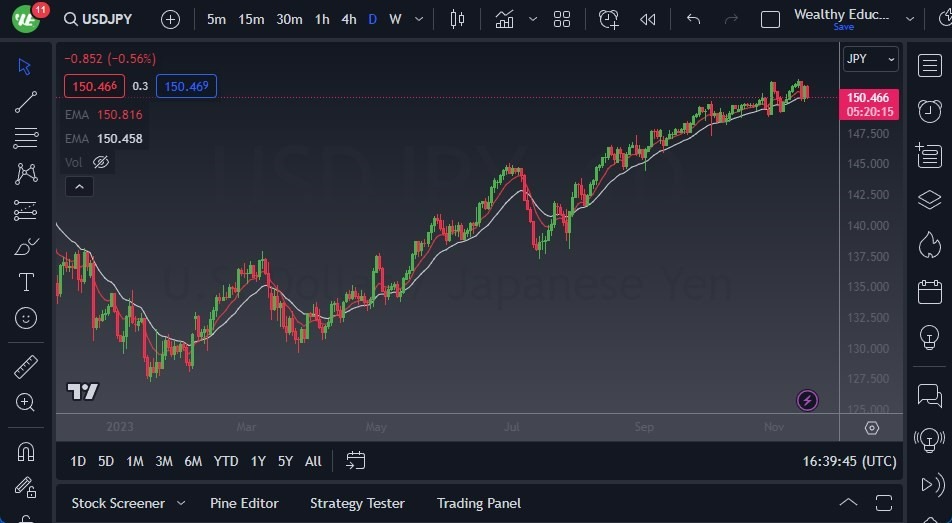
Task: Expand the manage layouts dropdown arrow
Action: [x=910, y=19]
